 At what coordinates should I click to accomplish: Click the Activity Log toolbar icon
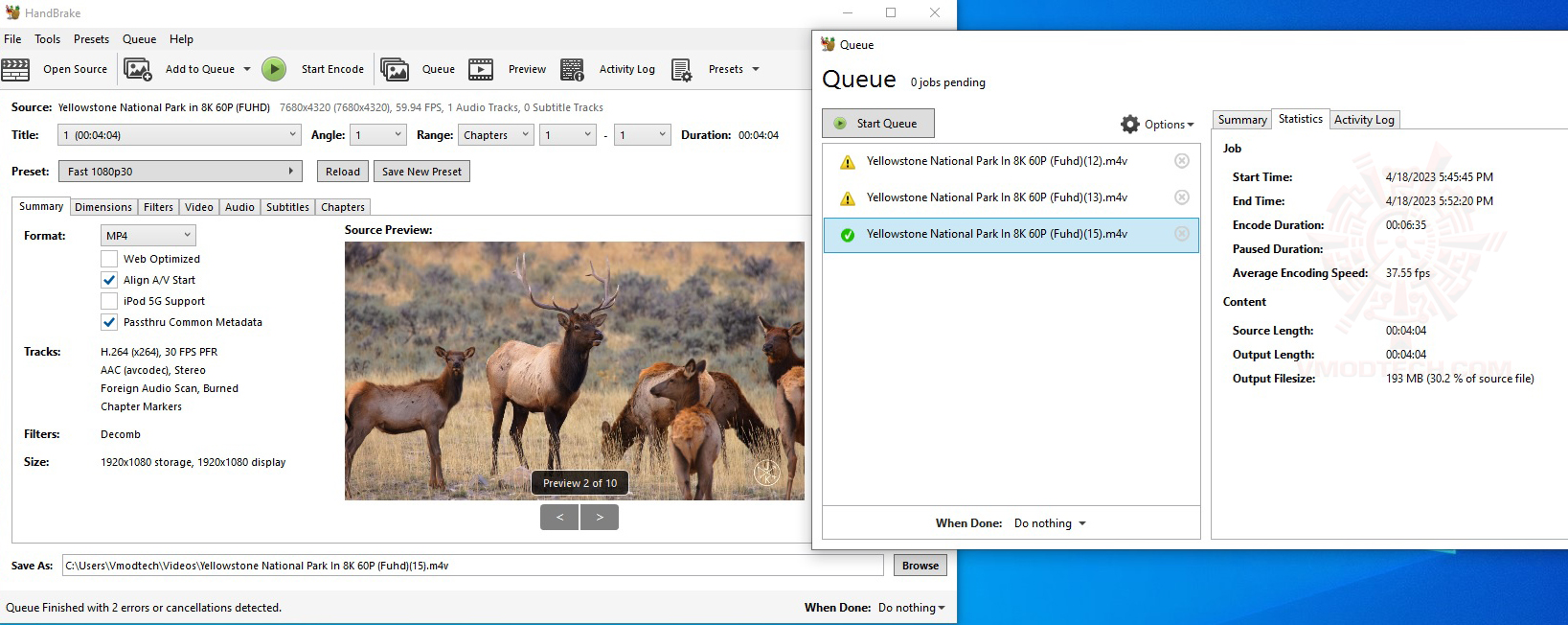tap(573, 69)
